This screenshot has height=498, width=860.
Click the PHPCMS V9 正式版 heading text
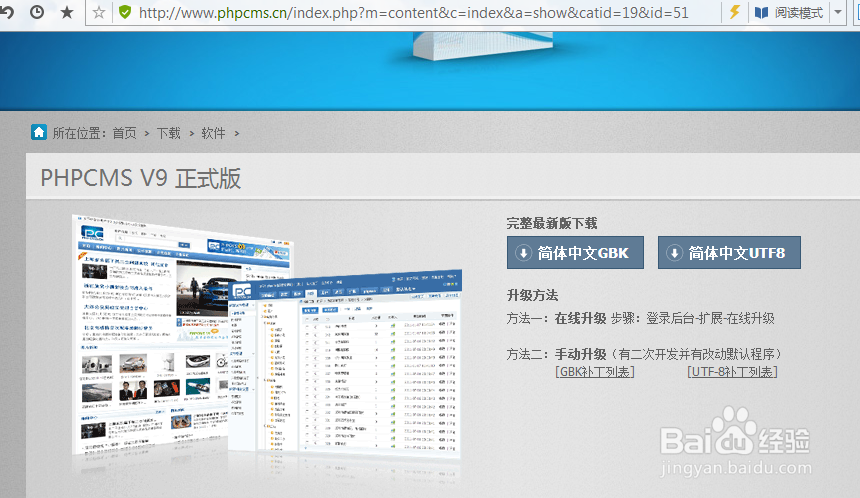(x=141, y=178)
